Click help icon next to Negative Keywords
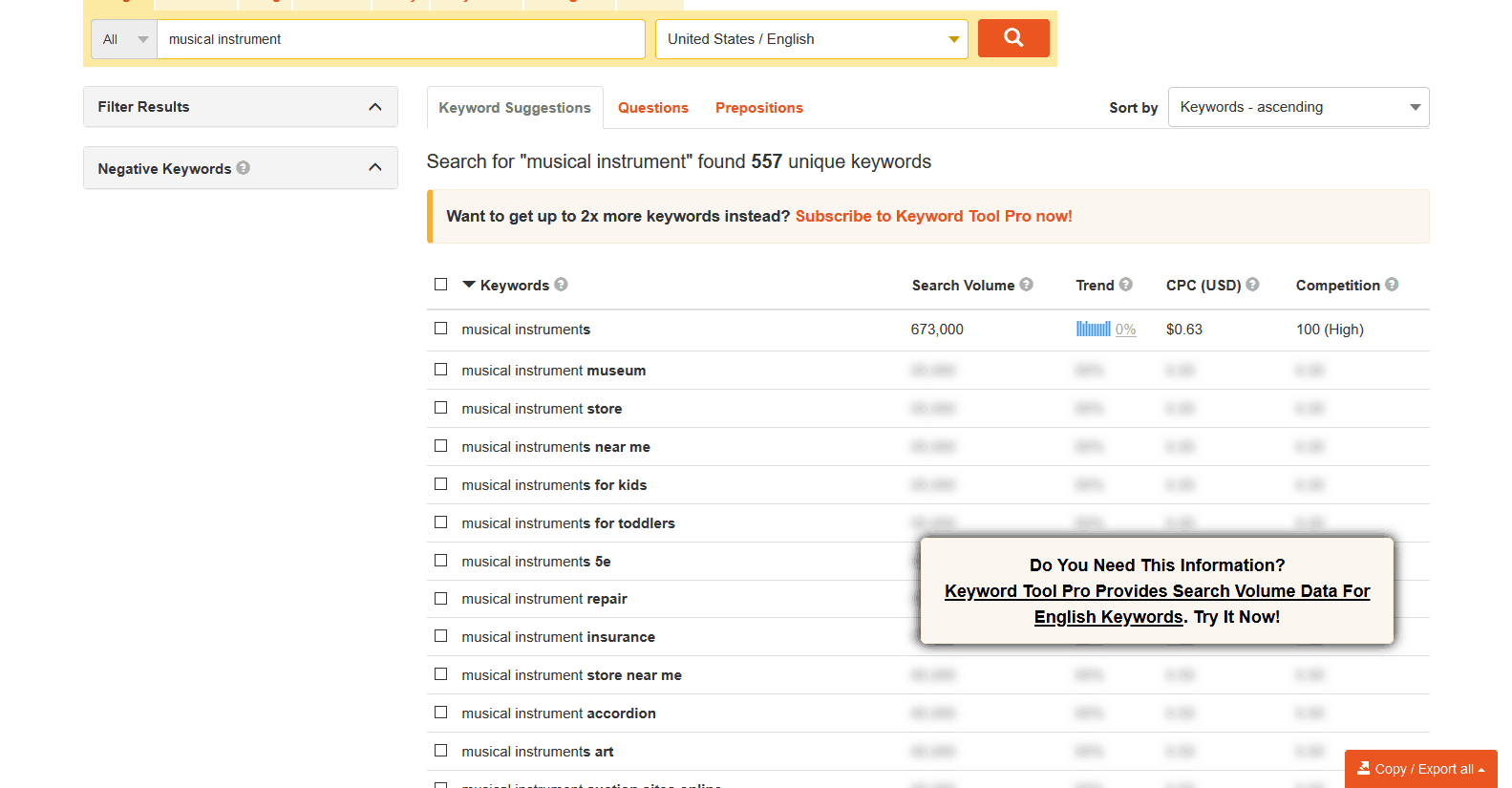1512x788 pixels. point(244,168)
